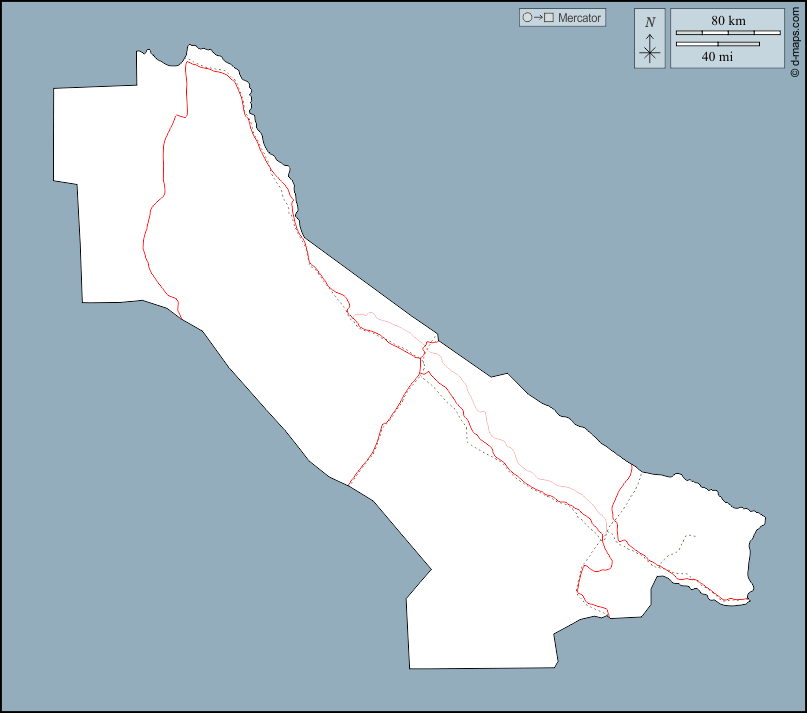Select the large central map region

pos(270,300)
